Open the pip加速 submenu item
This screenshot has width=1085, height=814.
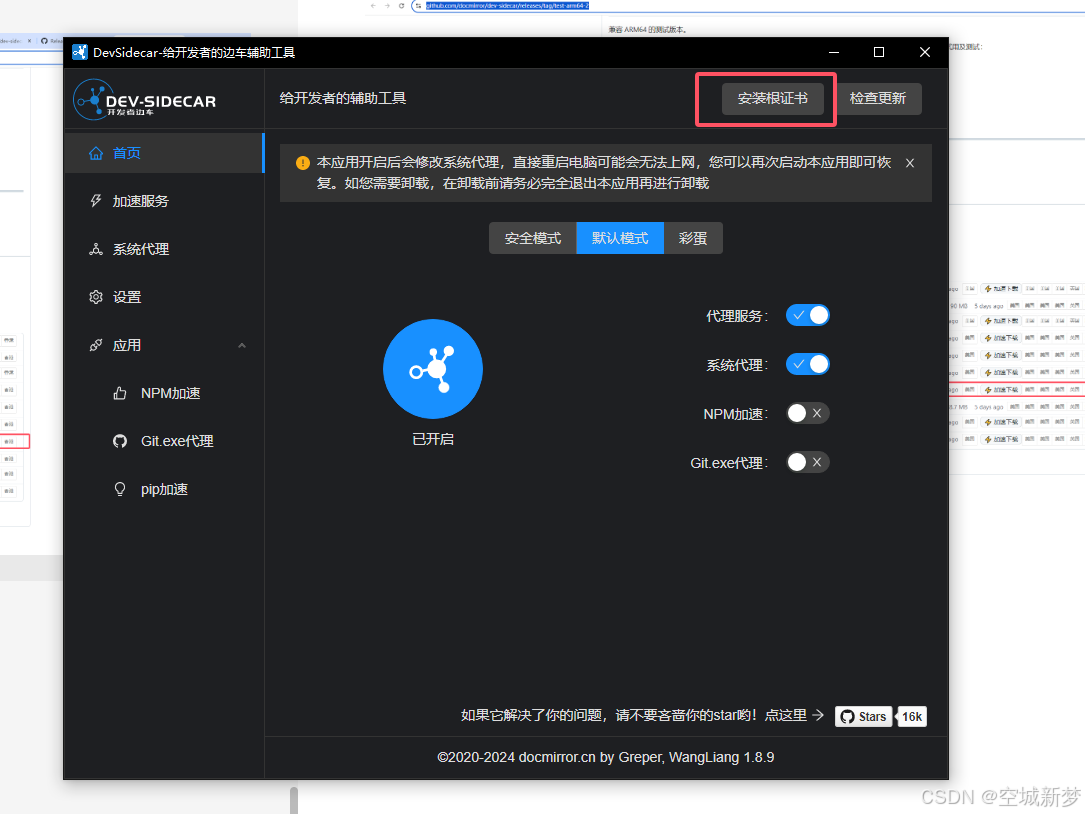pos(164,489)
